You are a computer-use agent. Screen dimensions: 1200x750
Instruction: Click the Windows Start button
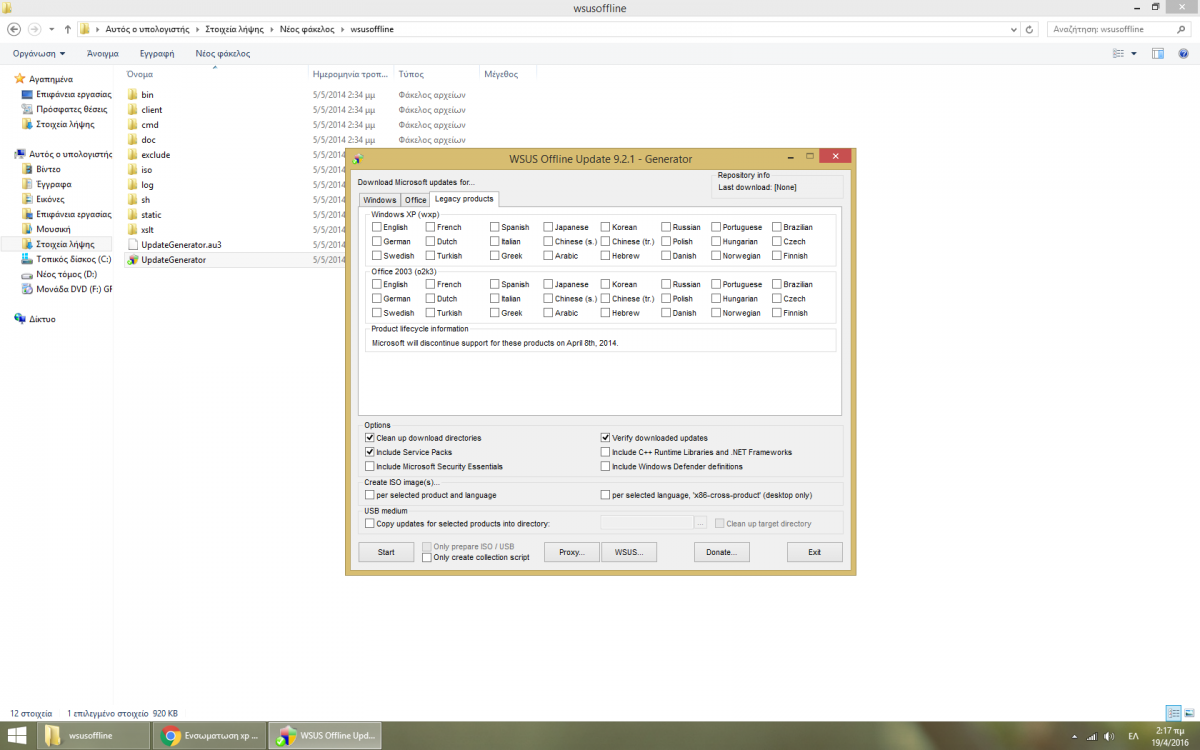(18, 735)
